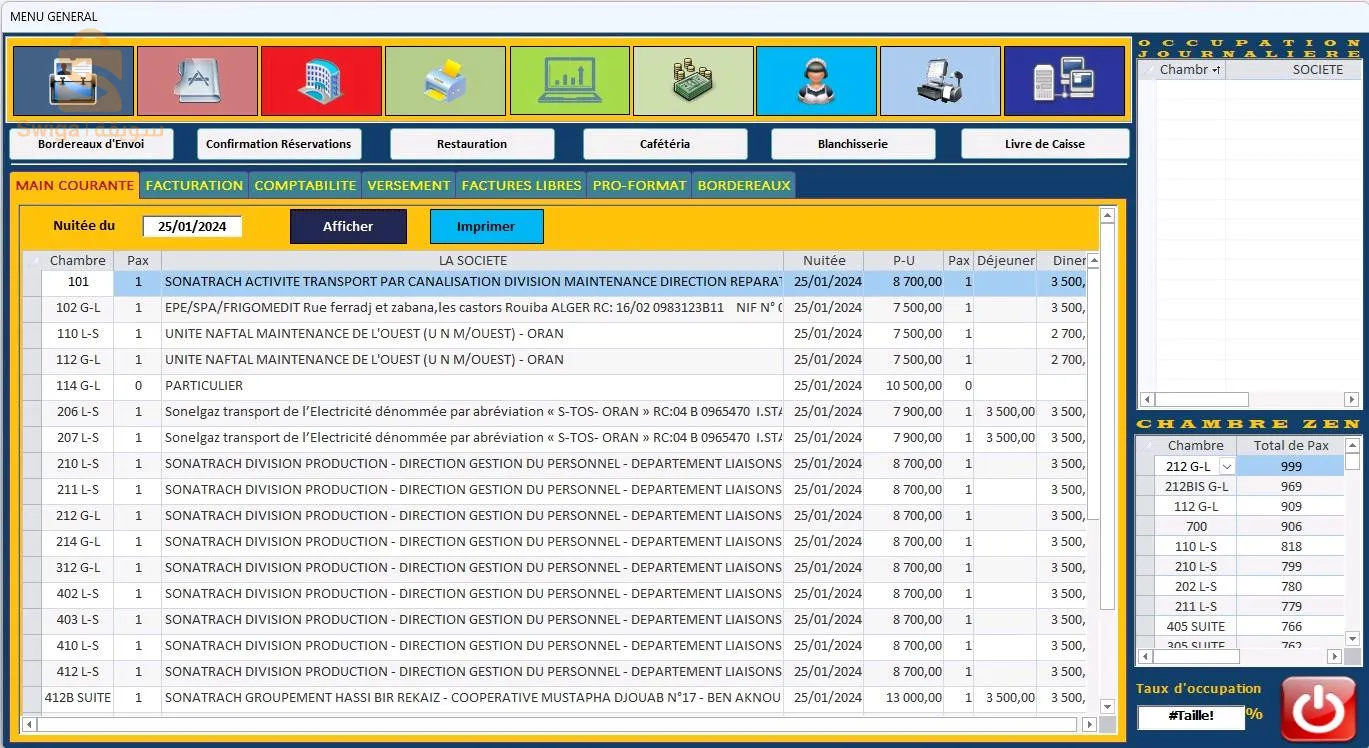Viewport: 1369px width, 748px height.
Task: Click the Nuitée du date field
Action: [192, 226]
